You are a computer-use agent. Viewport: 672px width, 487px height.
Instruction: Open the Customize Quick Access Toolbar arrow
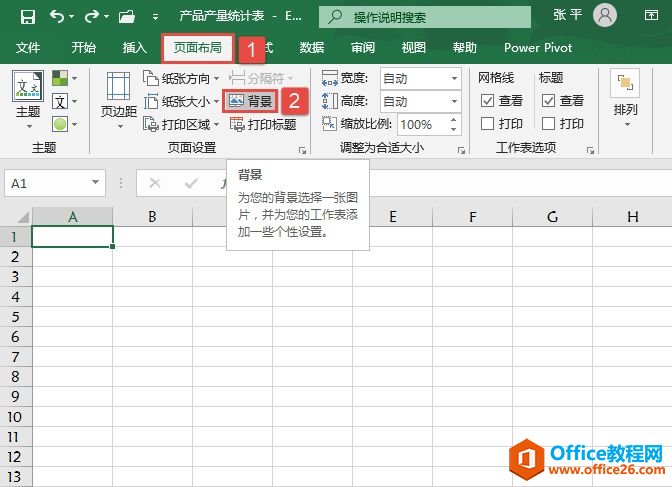pos(156,17)
